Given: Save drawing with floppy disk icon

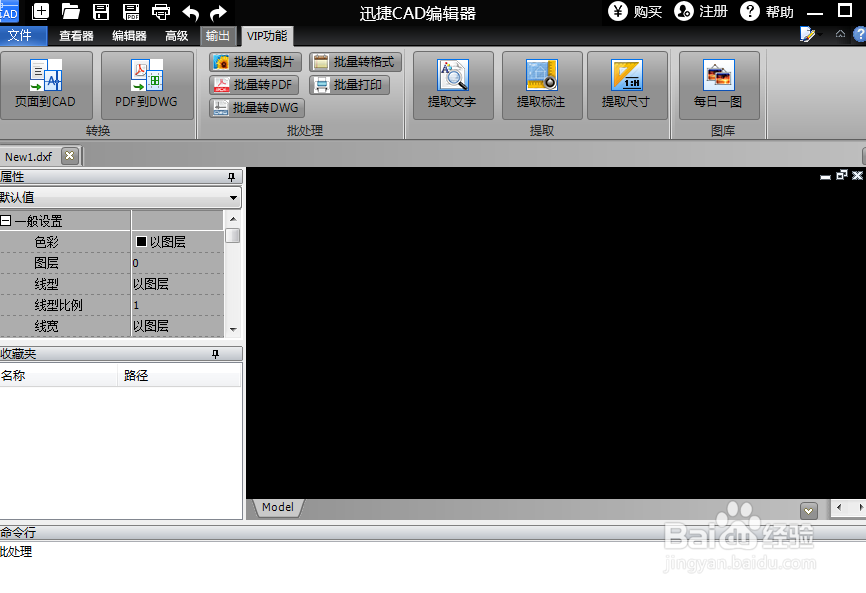Looking at the screenshot, I should [101, 11].
